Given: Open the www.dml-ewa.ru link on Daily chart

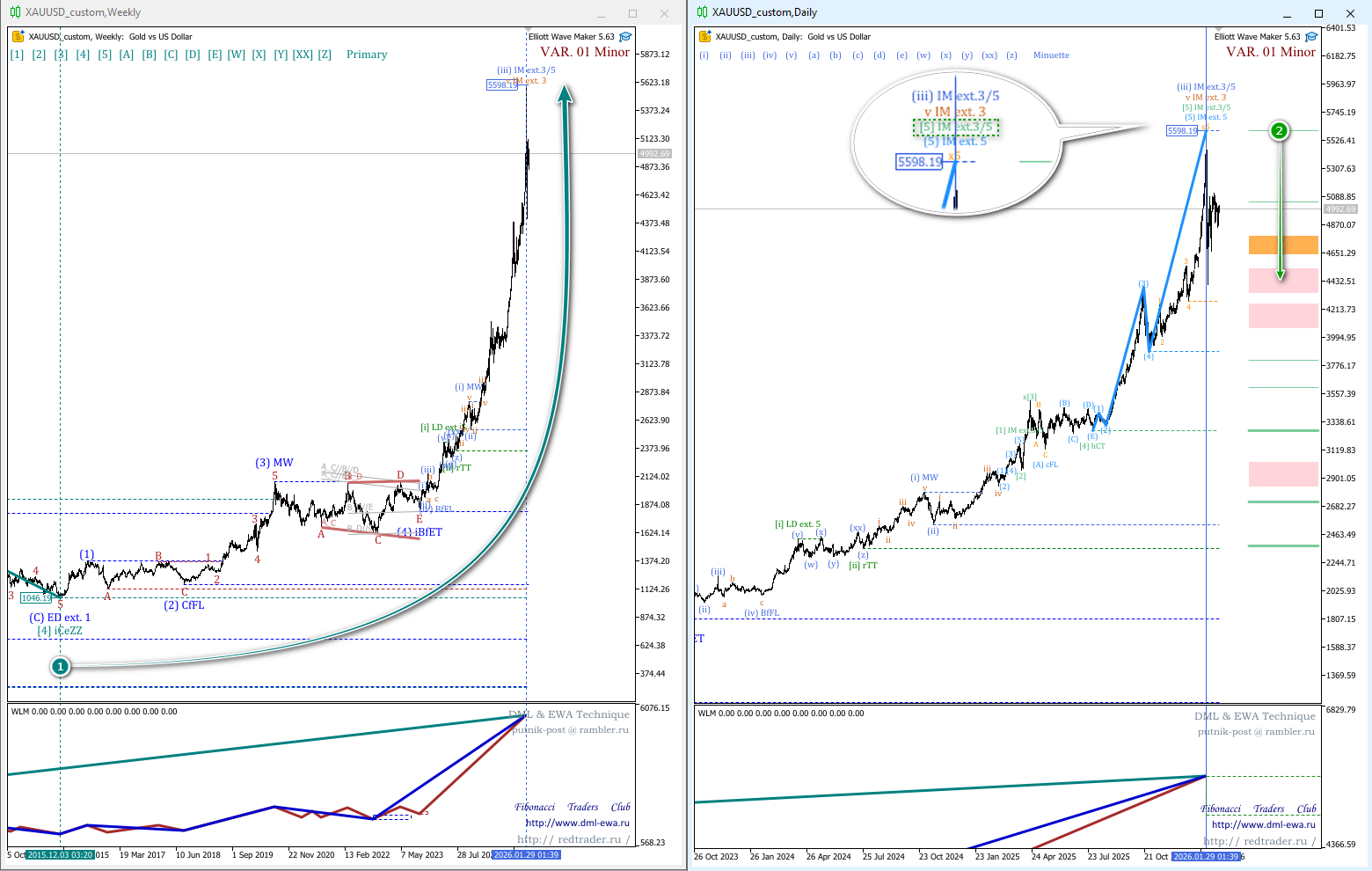Looking at the screenshot, I should (1263, 824).
